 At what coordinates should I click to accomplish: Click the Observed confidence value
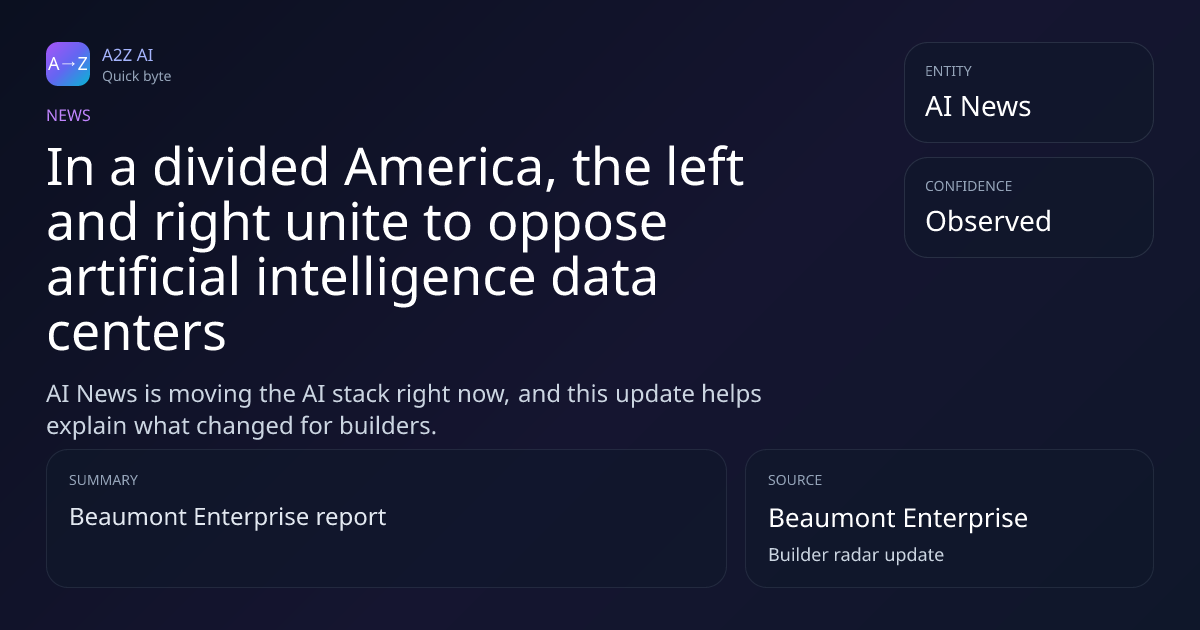(987, 221)
